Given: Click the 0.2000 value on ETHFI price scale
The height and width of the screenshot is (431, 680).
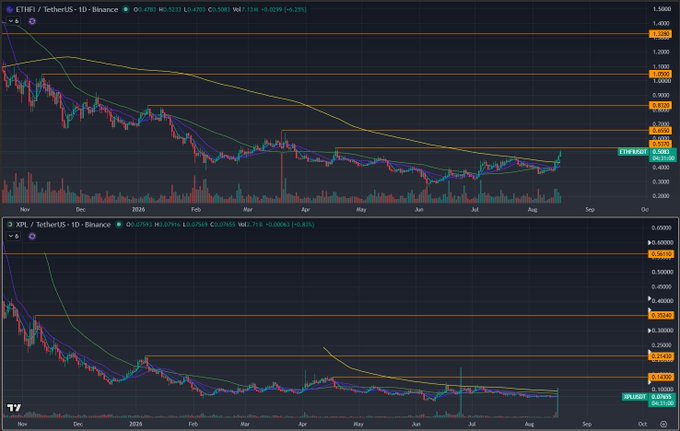Looking at the screenshot, I should pos(662,196).
